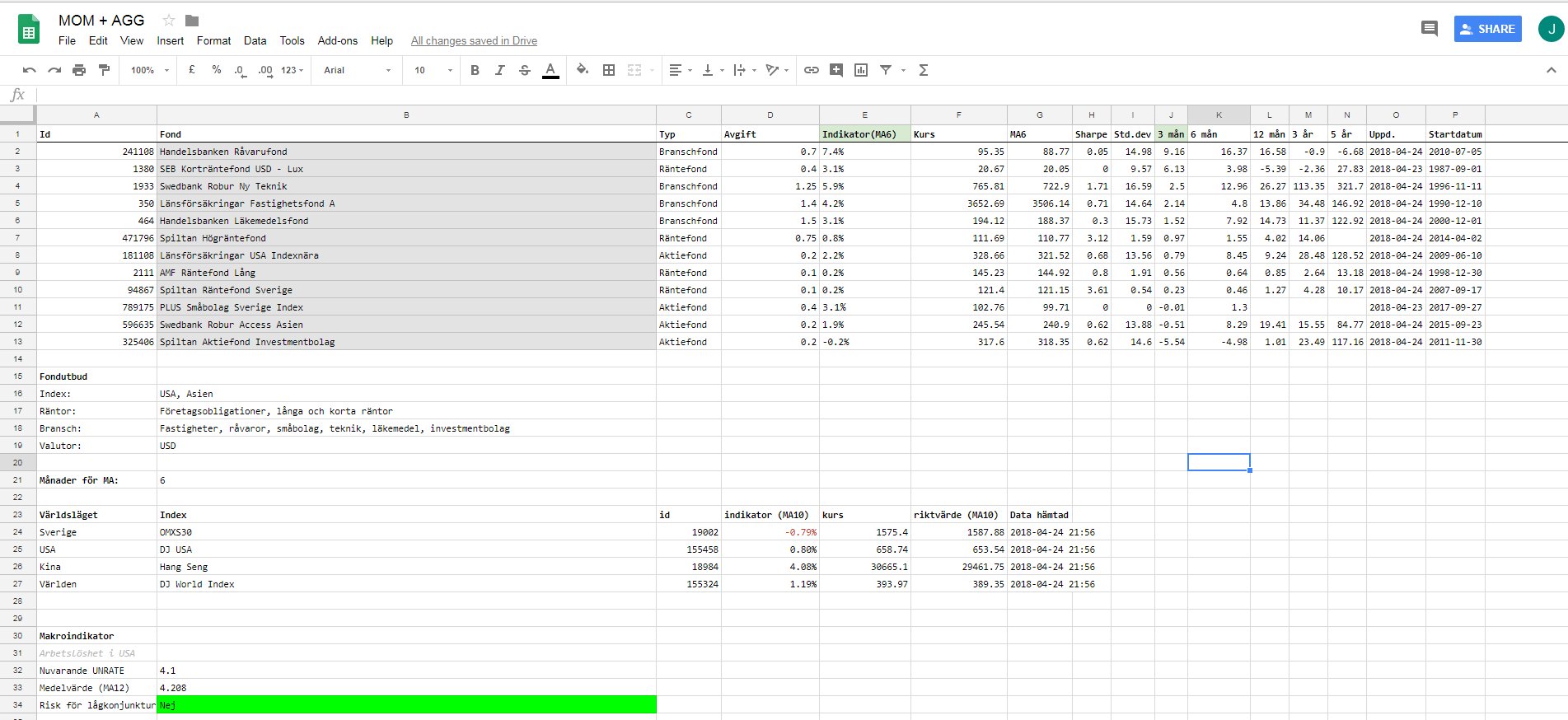Rename the document title MOM + AGG
This screenshot has width=1568, height=720.
pos(101,21)
